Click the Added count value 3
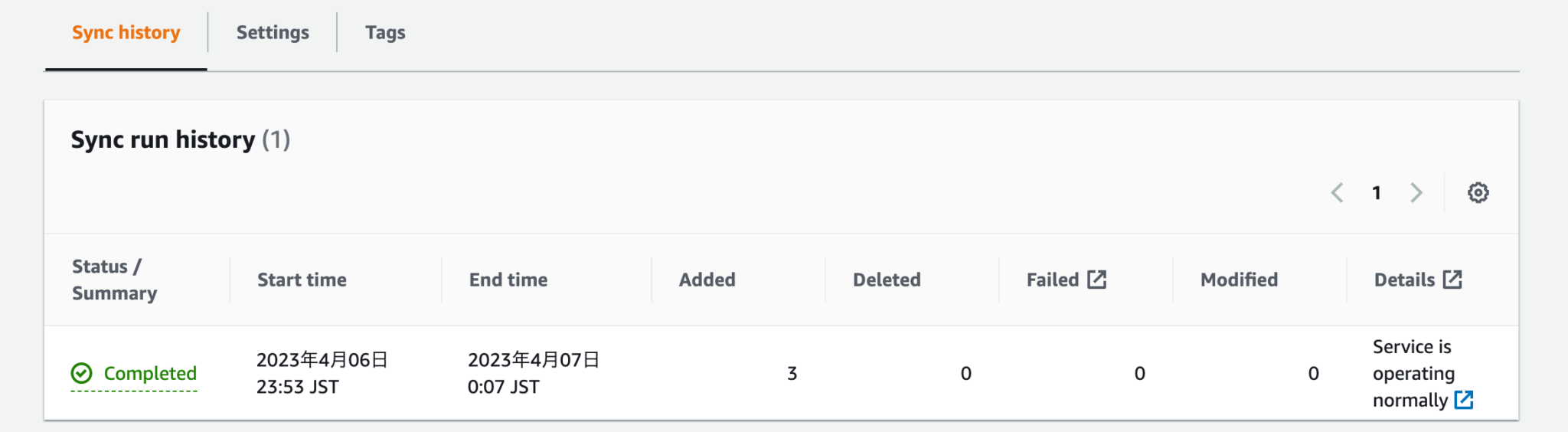The height and width of the screenshot is (432, 1568). coord(792,373)
